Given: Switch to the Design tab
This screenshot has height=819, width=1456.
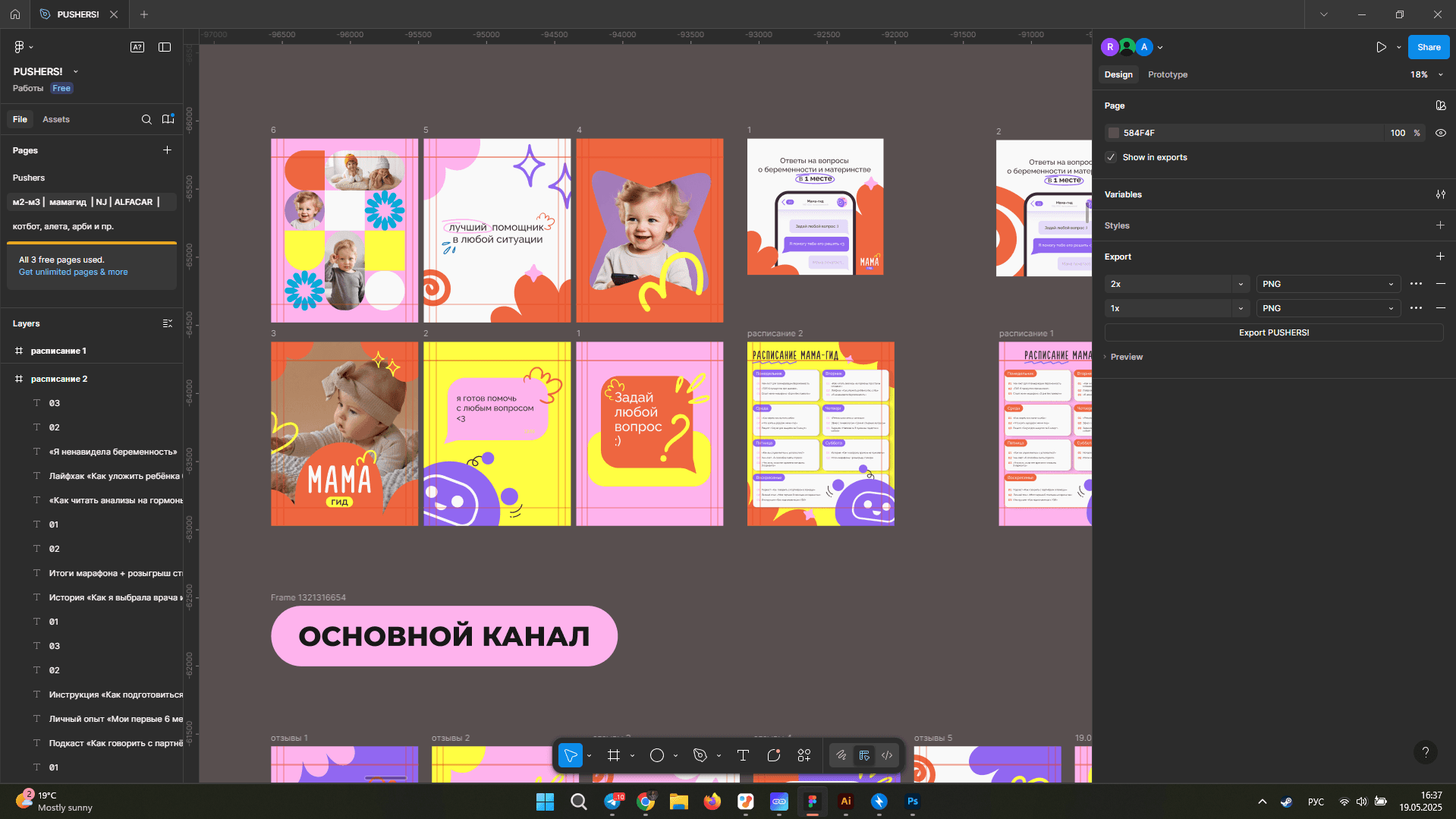Looking at the screenshot, I should [1118, 74].
